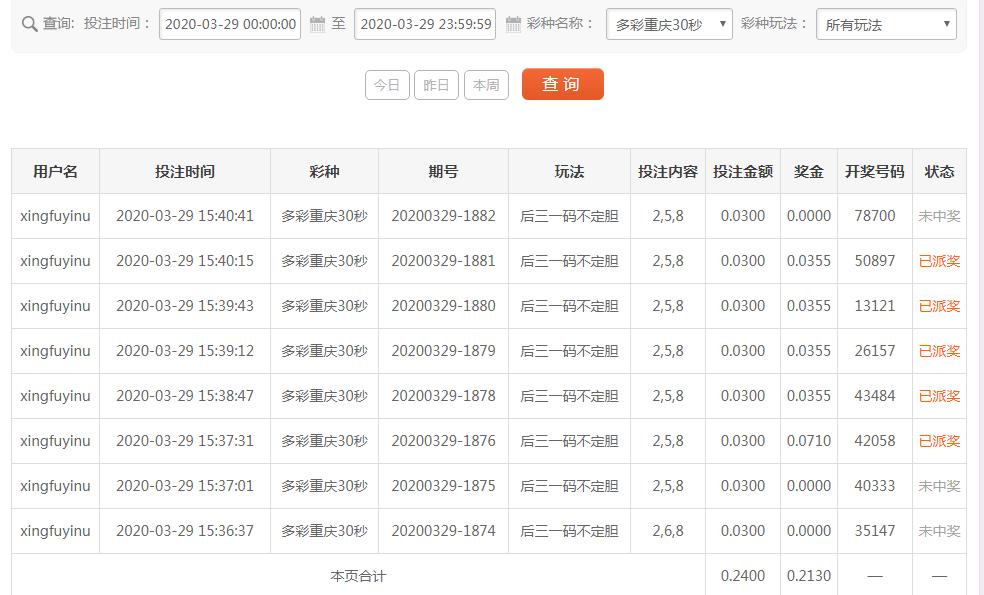Click the start time input field
Screen dimensions: 984x595
pos(230,24)
